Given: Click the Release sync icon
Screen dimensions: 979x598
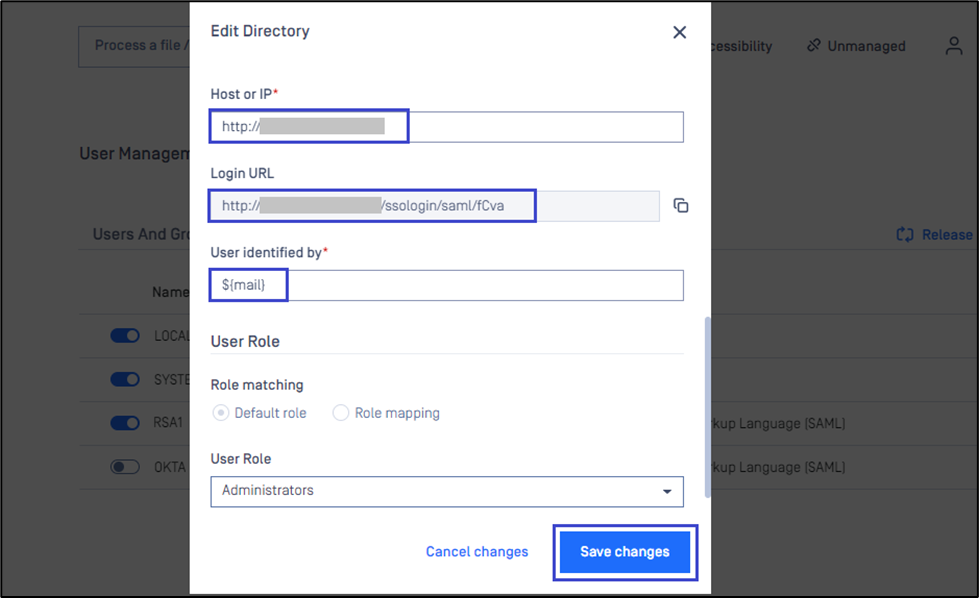Looking at the screenshot, I should 905,235.
